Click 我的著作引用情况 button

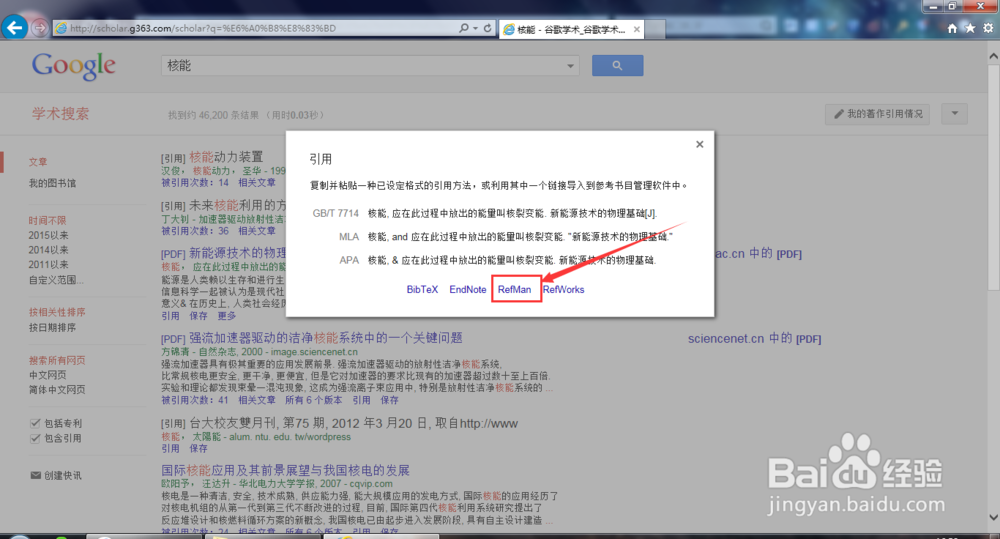click(878, 114)
